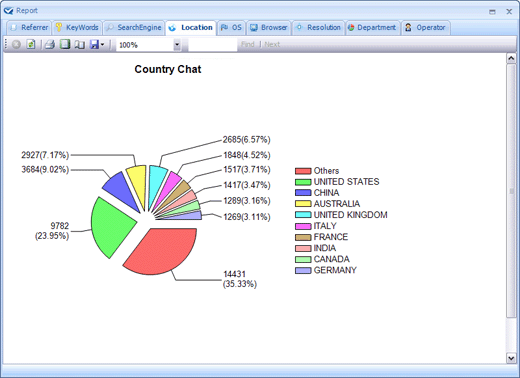The height and width of the screenshot is (378, 520).
Task: Click the yellow Australia pie slice
Action: tap(138, 182)
